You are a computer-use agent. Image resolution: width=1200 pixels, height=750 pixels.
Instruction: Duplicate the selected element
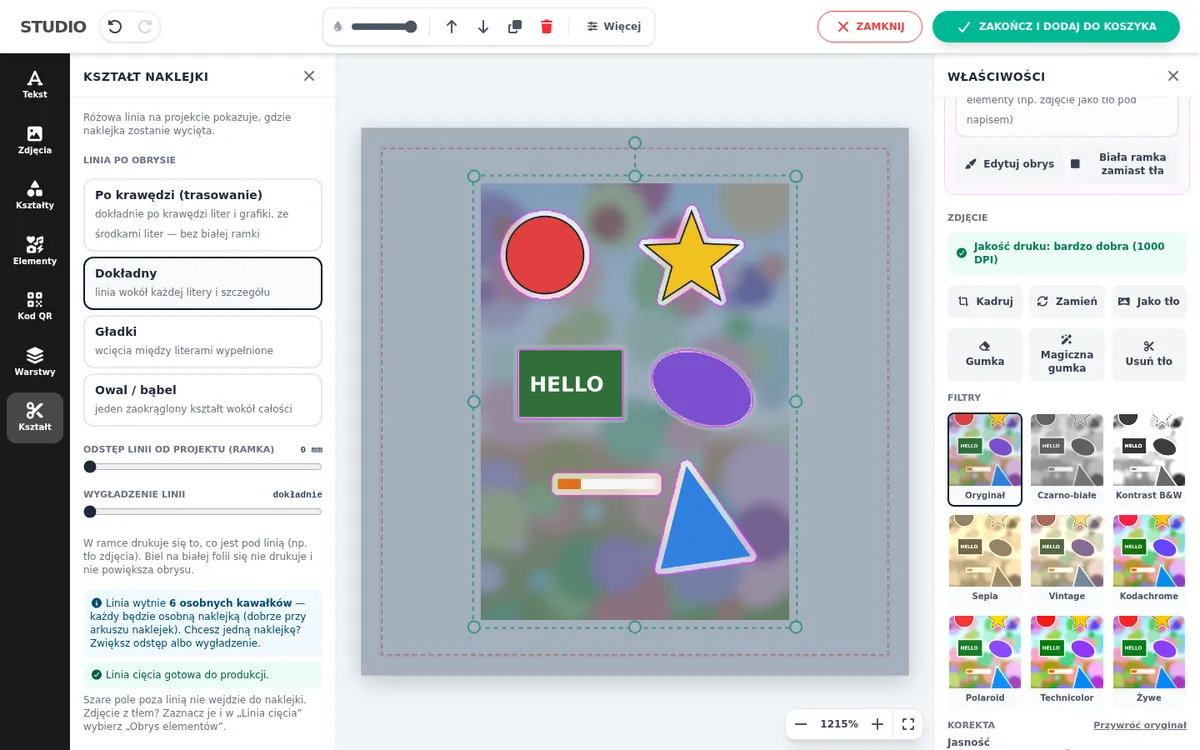coord(515,27)
